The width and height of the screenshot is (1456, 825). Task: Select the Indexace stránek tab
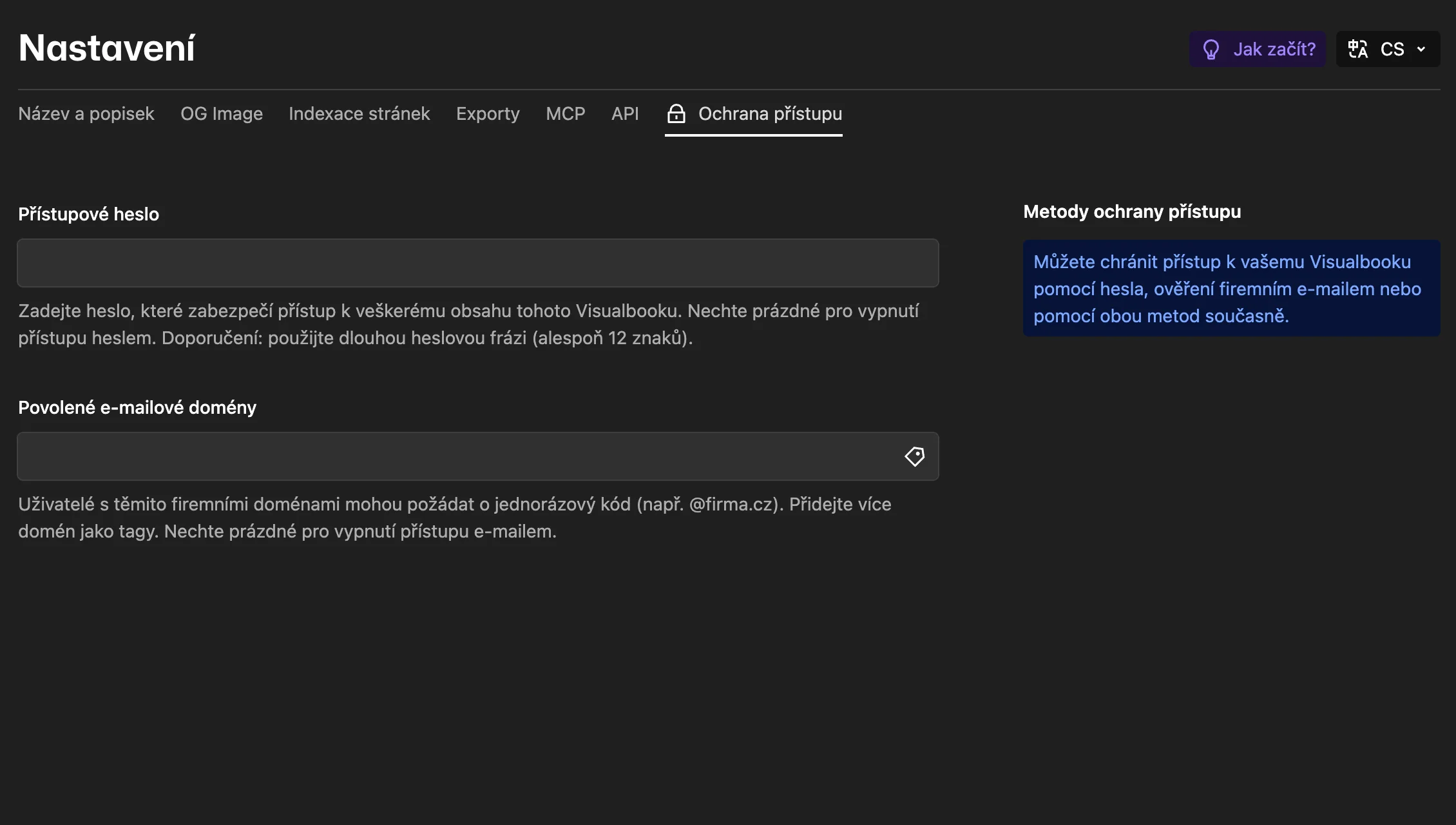(x=359, y=113)
